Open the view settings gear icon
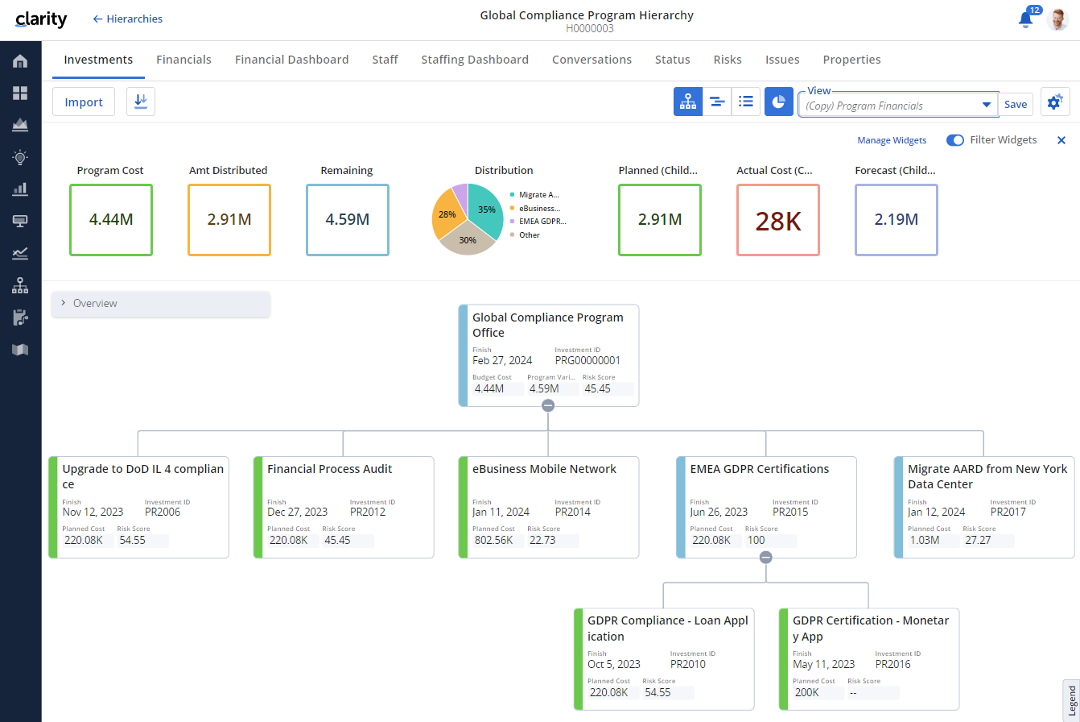 pyautogui.click(x=1055, y=102)
